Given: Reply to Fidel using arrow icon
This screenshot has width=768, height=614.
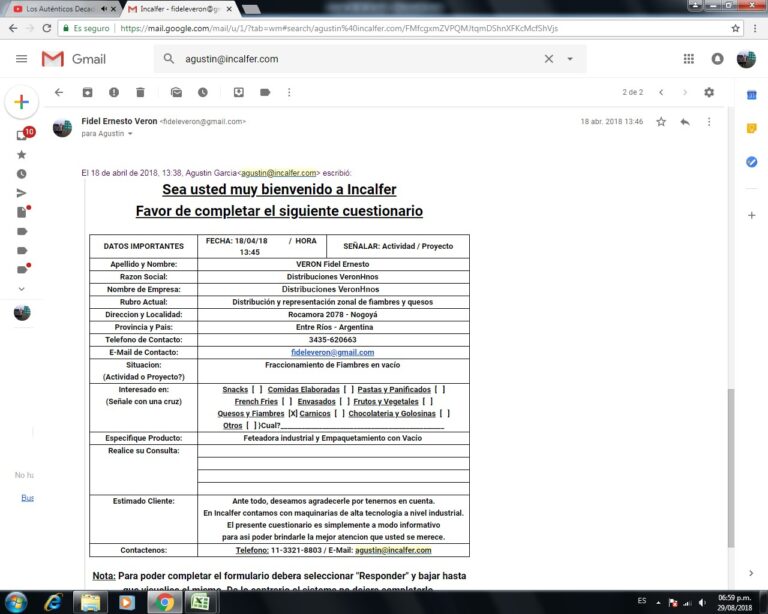Looking at the screenshot, I should [685, 122].
